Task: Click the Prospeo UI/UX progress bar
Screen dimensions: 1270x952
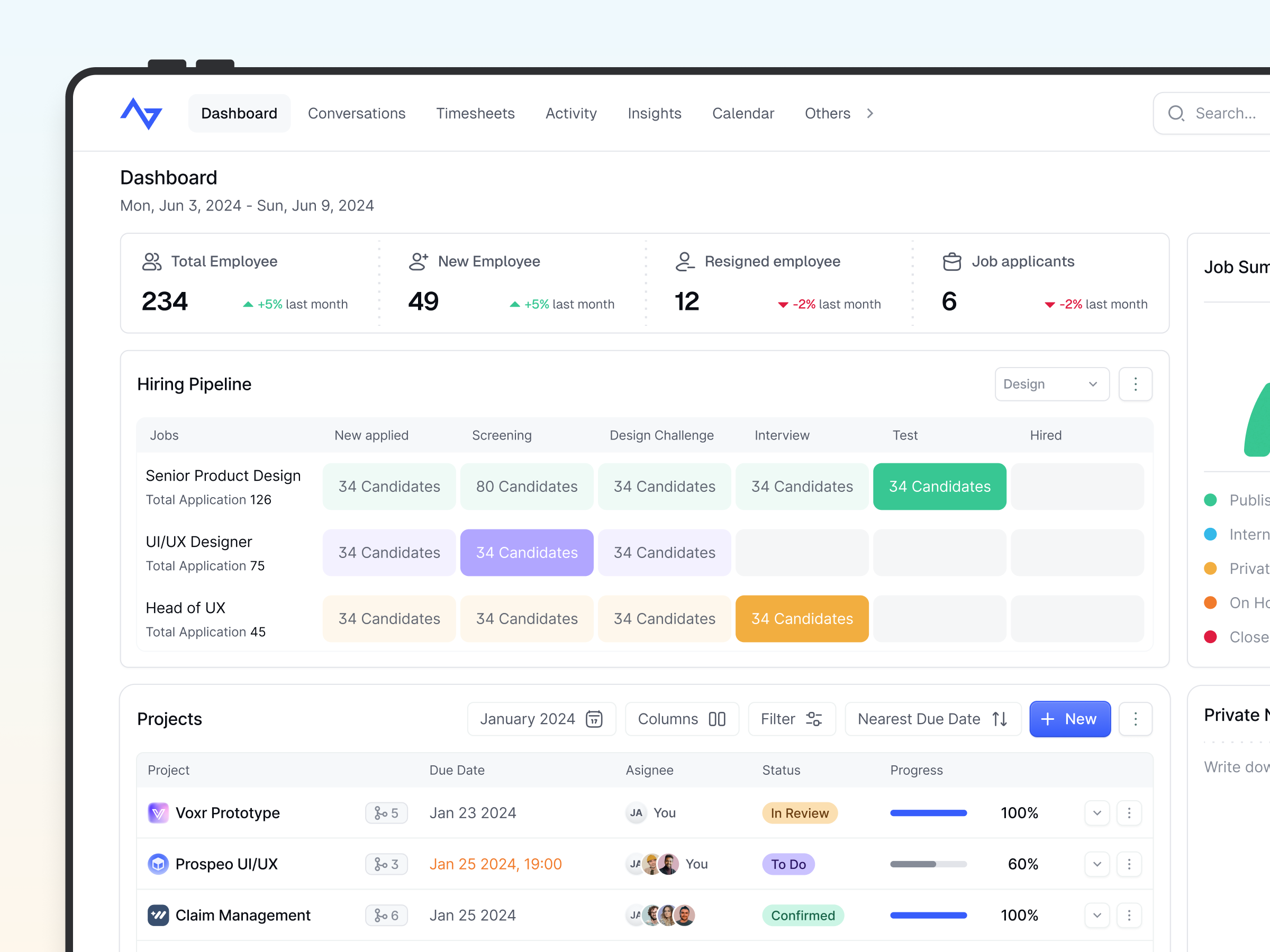Action: click(928, 864)
